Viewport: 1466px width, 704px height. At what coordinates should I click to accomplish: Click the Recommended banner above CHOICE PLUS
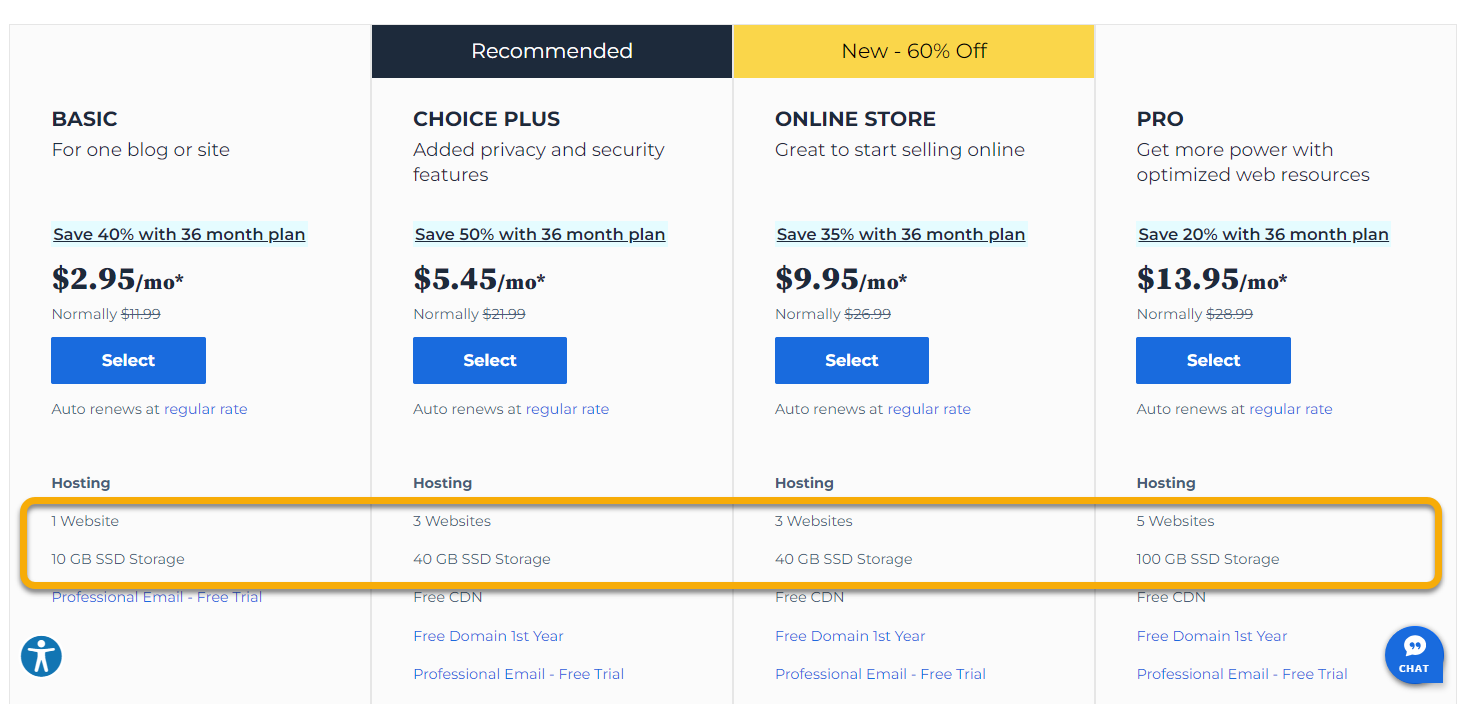551,50
